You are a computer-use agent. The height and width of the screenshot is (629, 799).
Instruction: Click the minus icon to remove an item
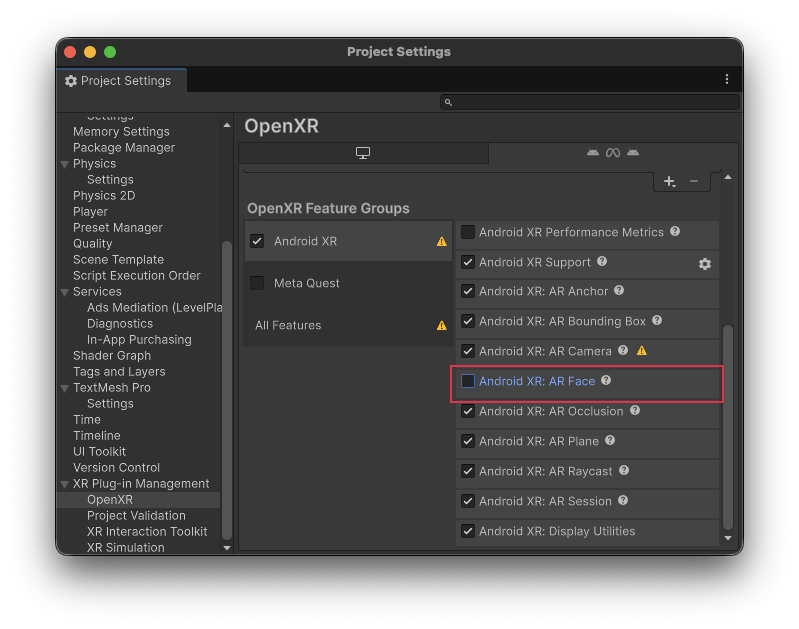pos(694,182)
